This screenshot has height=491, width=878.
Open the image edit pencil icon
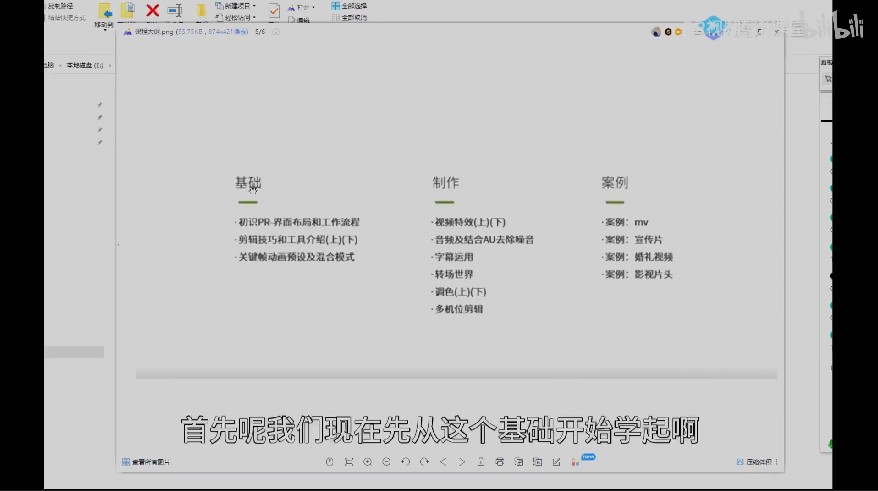coord(556,462)
